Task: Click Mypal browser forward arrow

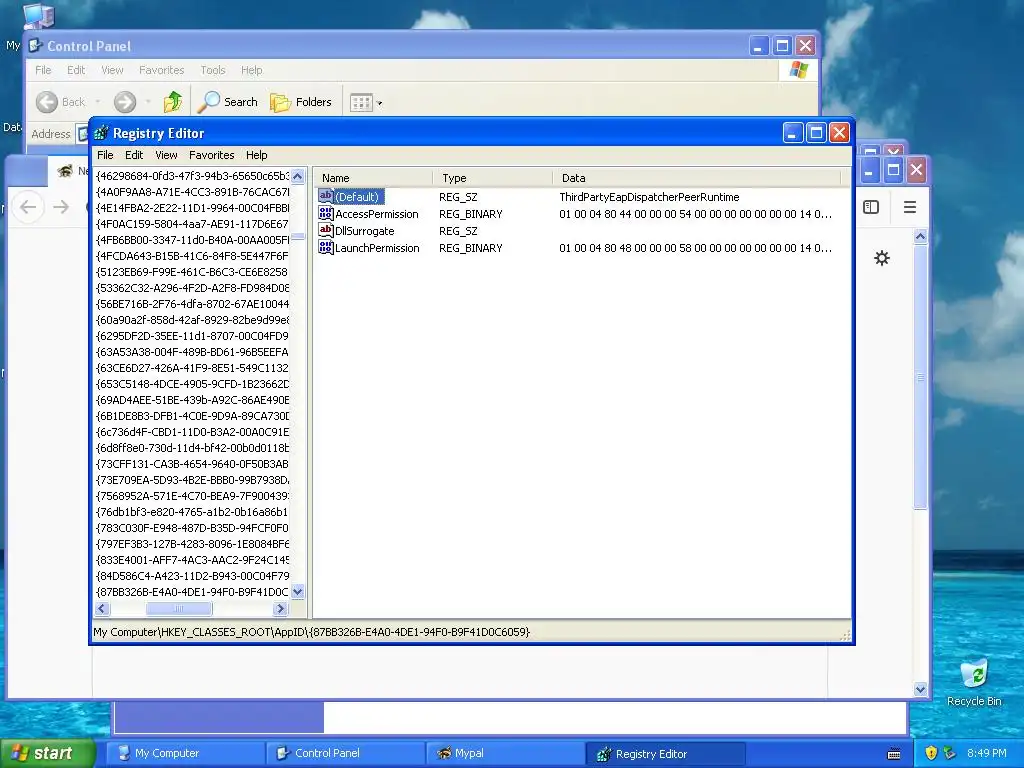Action: (x=61, y=207)
